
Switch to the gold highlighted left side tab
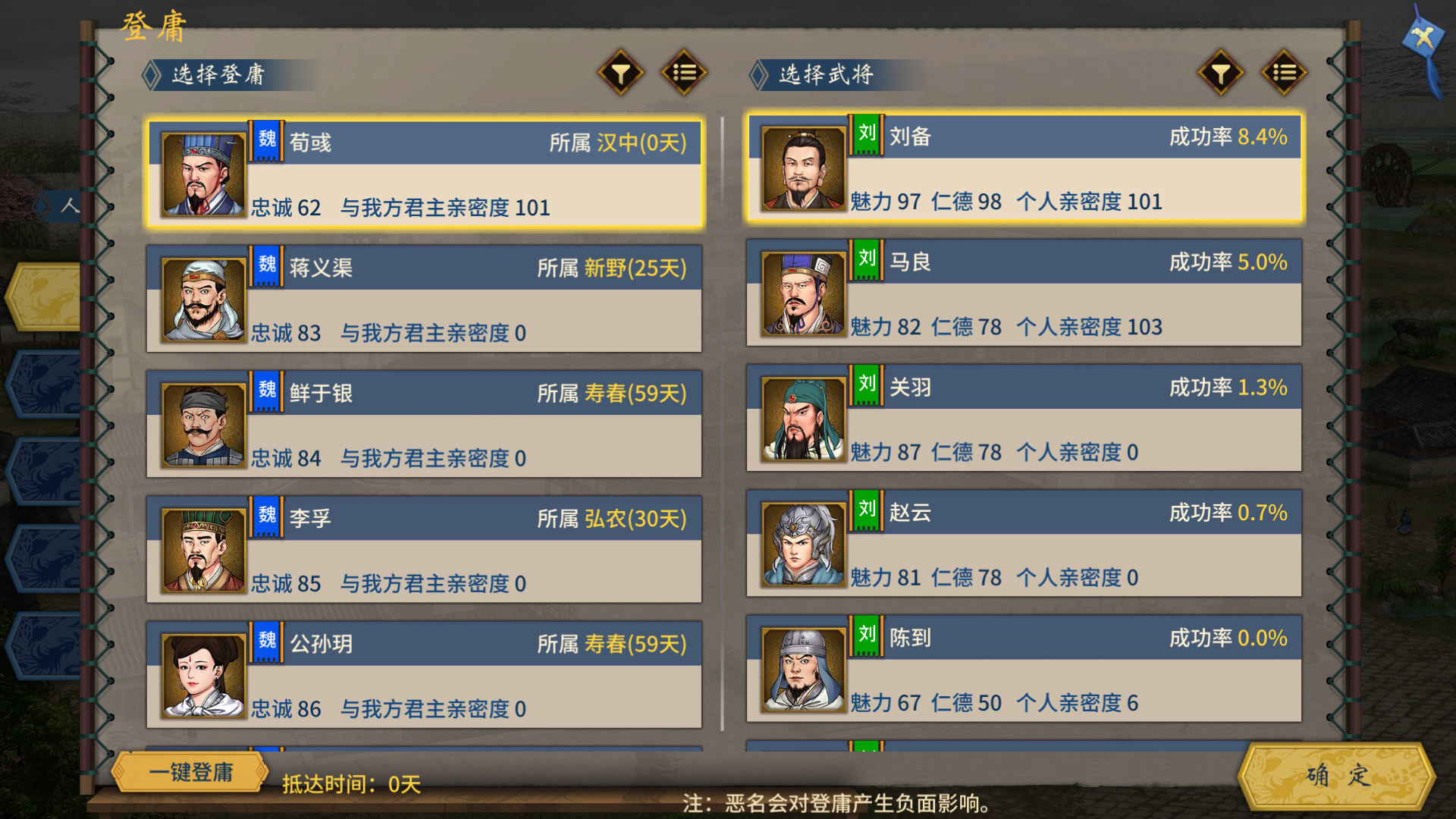(x=44, y=297)
